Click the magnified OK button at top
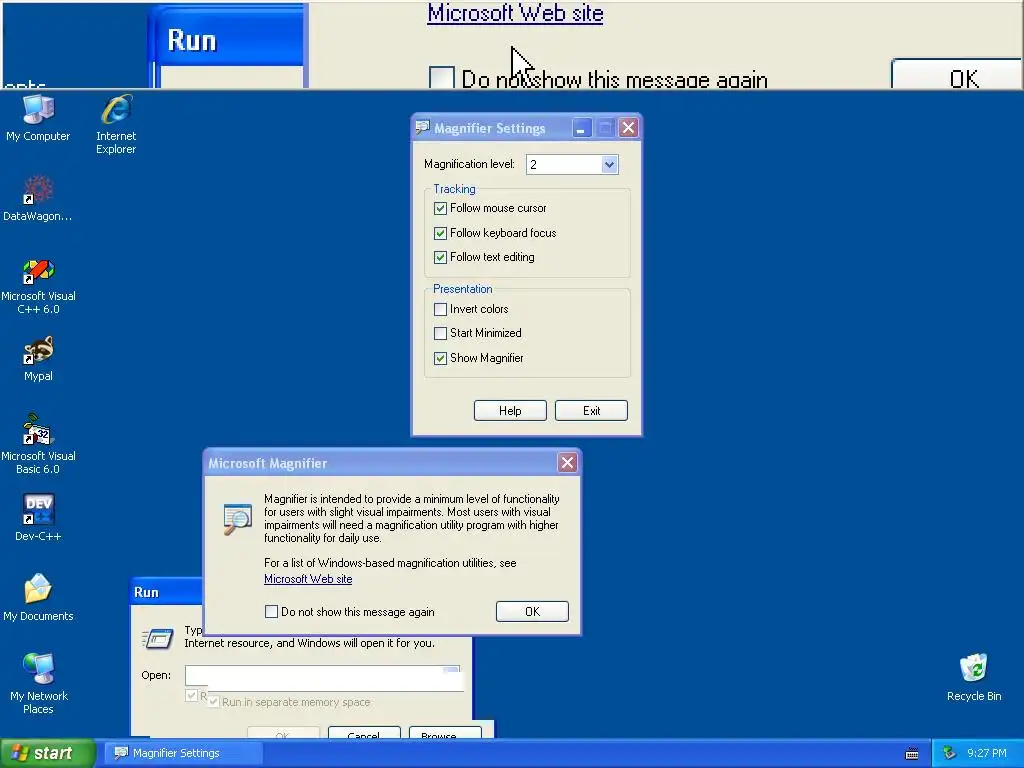This screenshot has height=768, width=1024. point(957,74)
